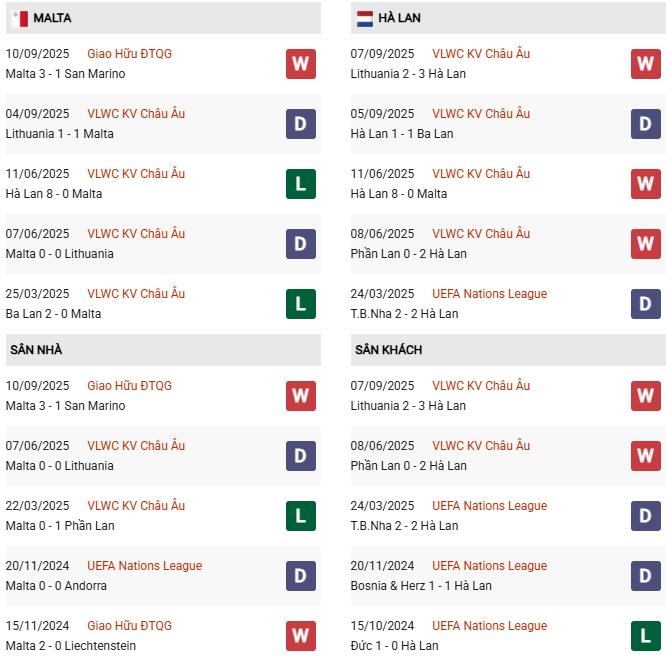Click the L badge for Ba Lan 2-0 Malta
Viewport: 666px width, 659px height.
pyautogui.click(x=300, y=304)
